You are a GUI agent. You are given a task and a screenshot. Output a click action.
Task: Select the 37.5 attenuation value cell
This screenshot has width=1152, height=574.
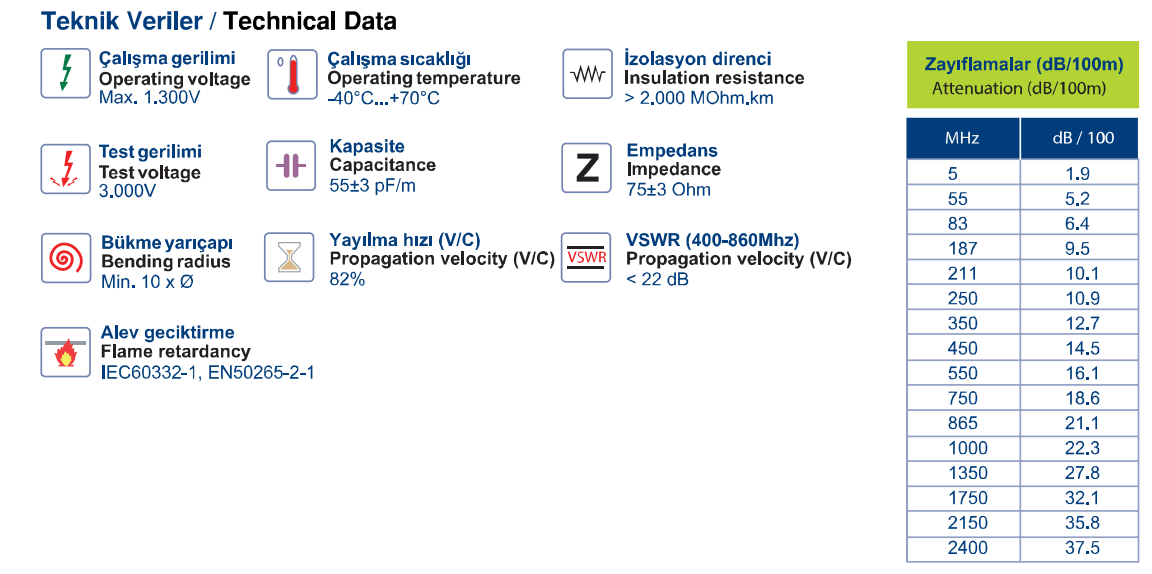[x=1081, y=548]
